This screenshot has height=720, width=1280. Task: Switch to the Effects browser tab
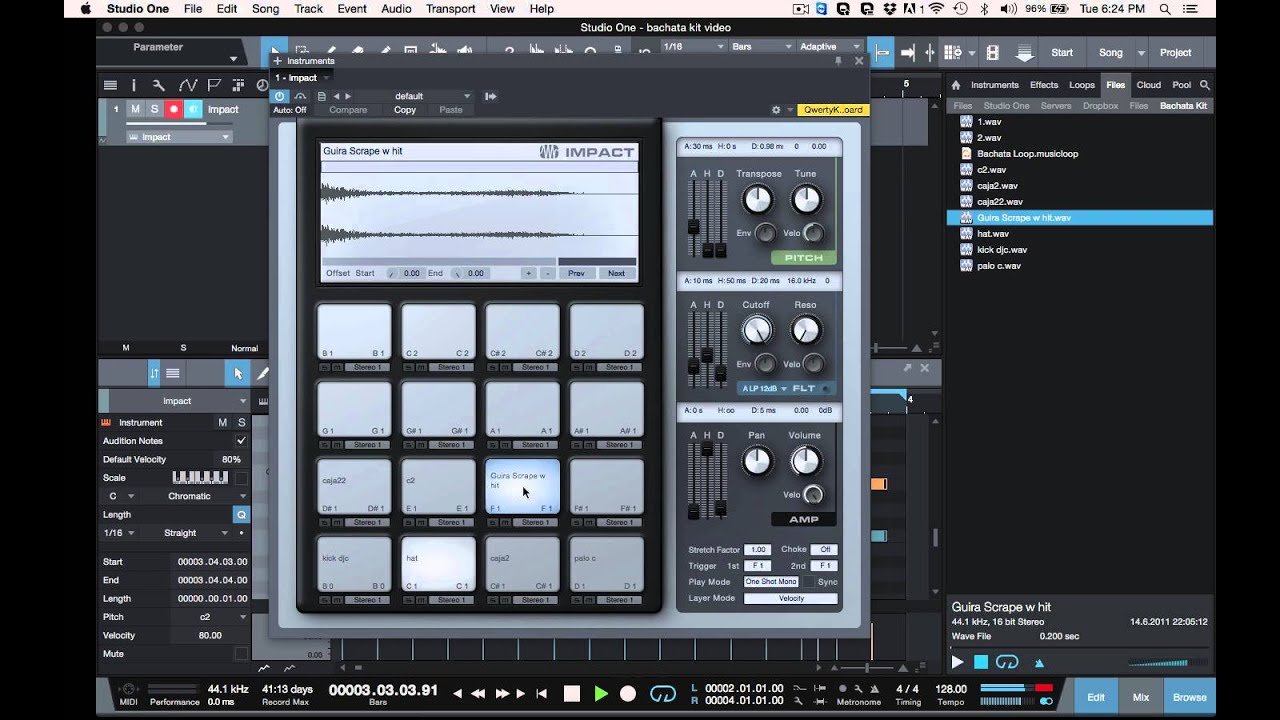(1044, 85)
